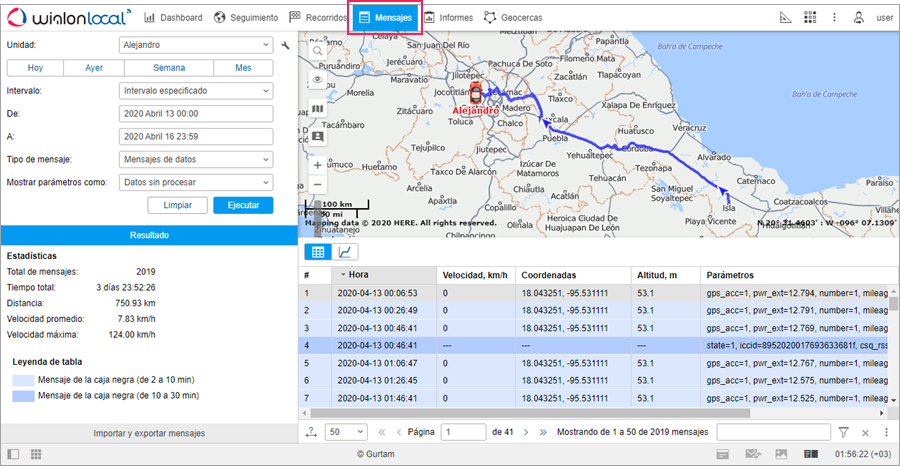Click the wrench icon beside Unidad
900x466 pixels.
(286, 45)
